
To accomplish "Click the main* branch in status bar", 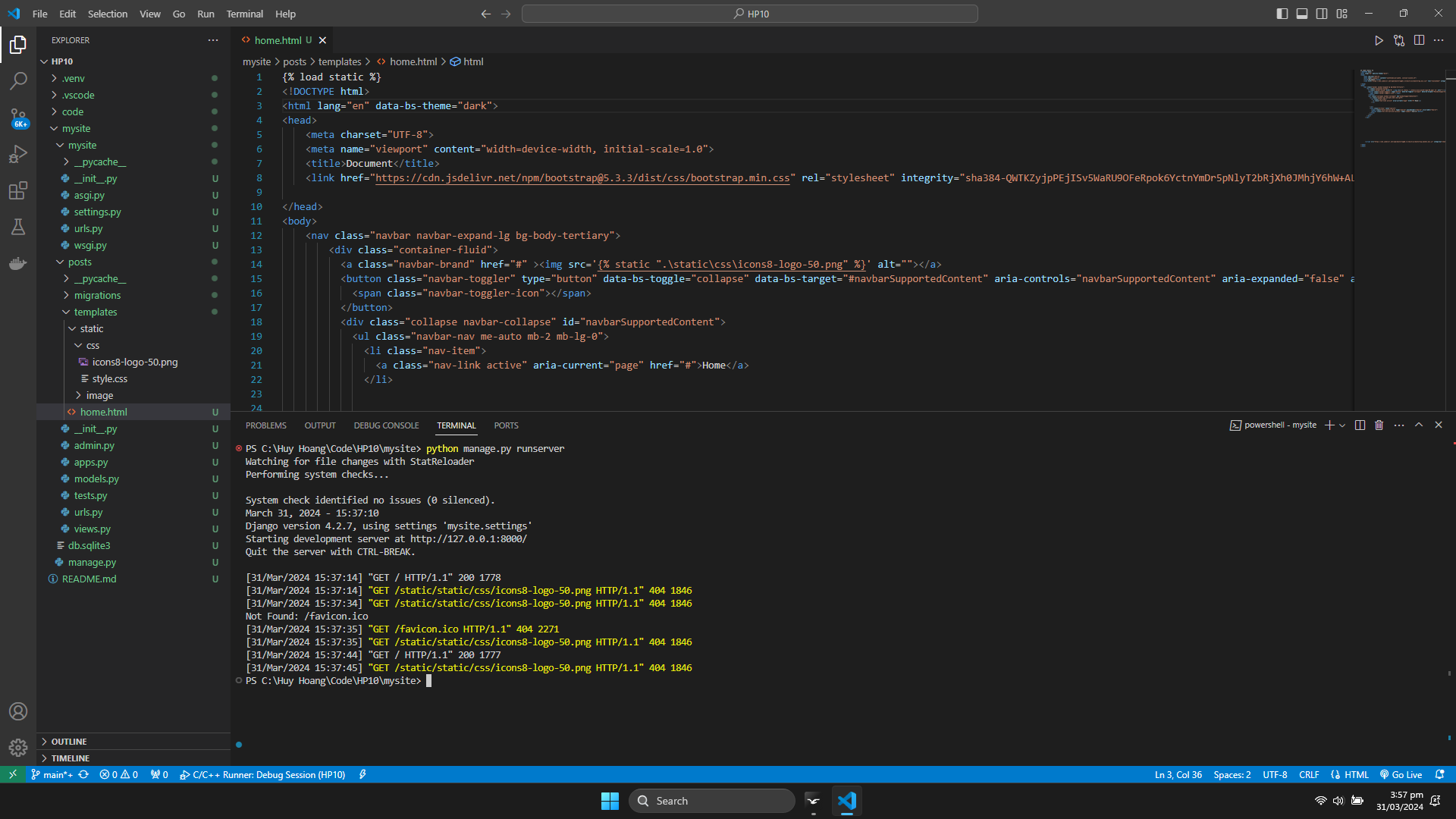I will (x=52, y=774).
